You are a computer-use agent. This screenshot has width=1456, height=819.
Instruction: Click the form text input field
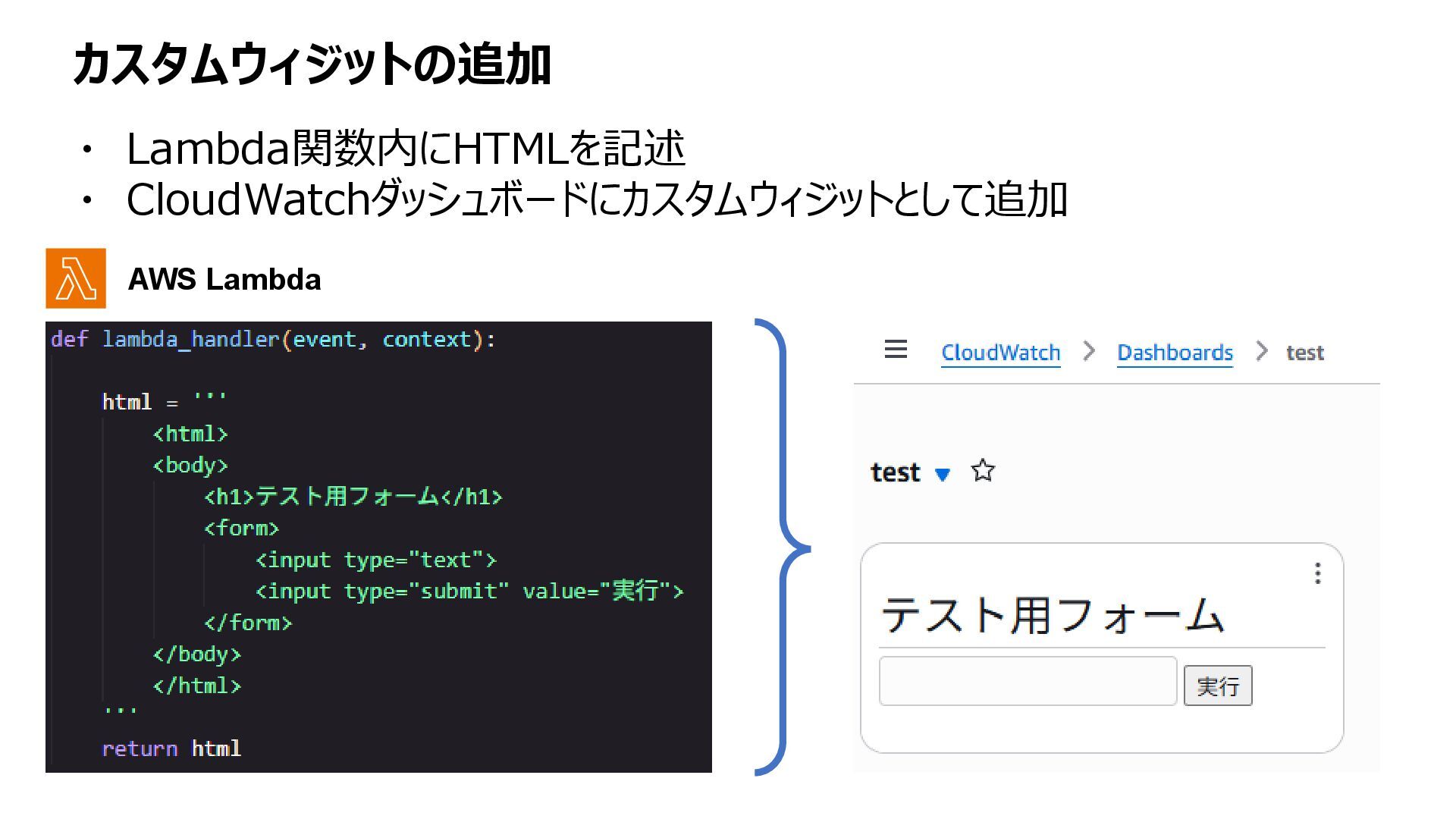pos(1027,681)
